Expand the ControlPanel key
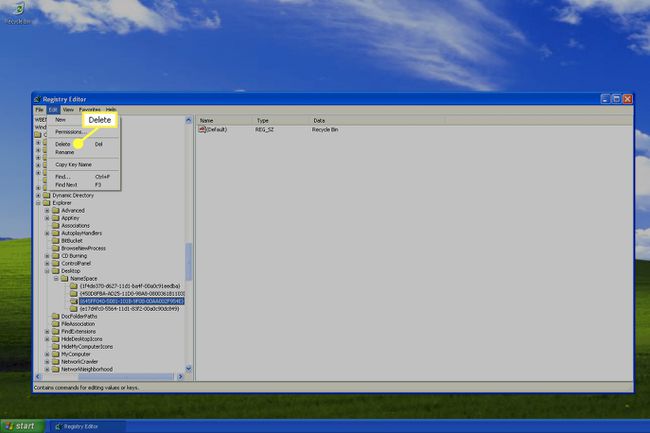Image resolution: width=650 pixels, height=433 pixels. (47, 264)
